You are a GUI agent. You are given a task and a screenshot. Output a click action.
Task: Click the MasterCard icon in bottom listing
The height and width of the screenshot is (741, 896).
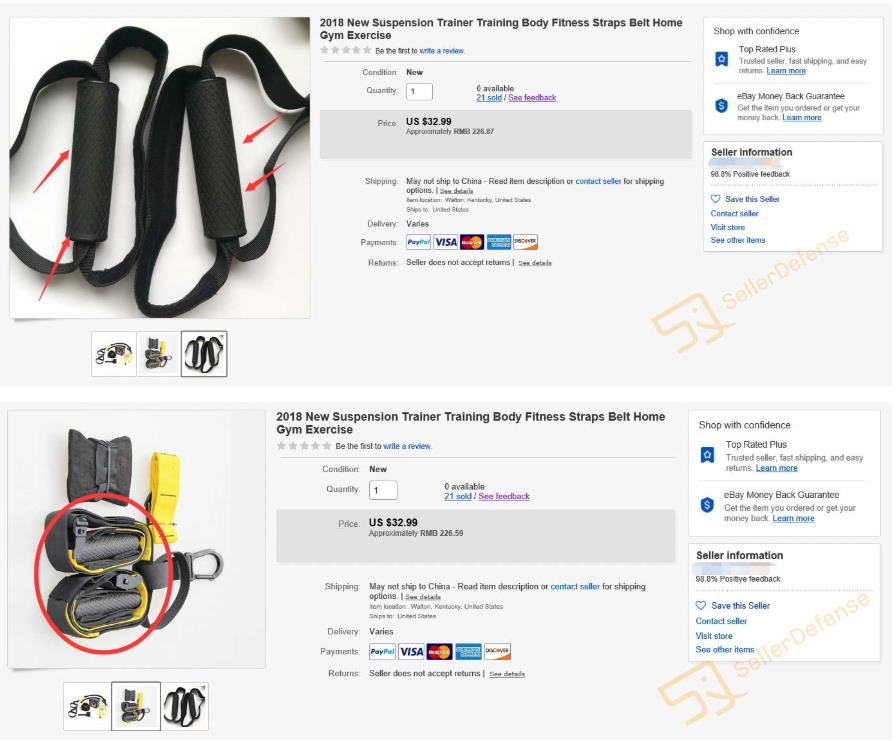click(x=439, y=651)
